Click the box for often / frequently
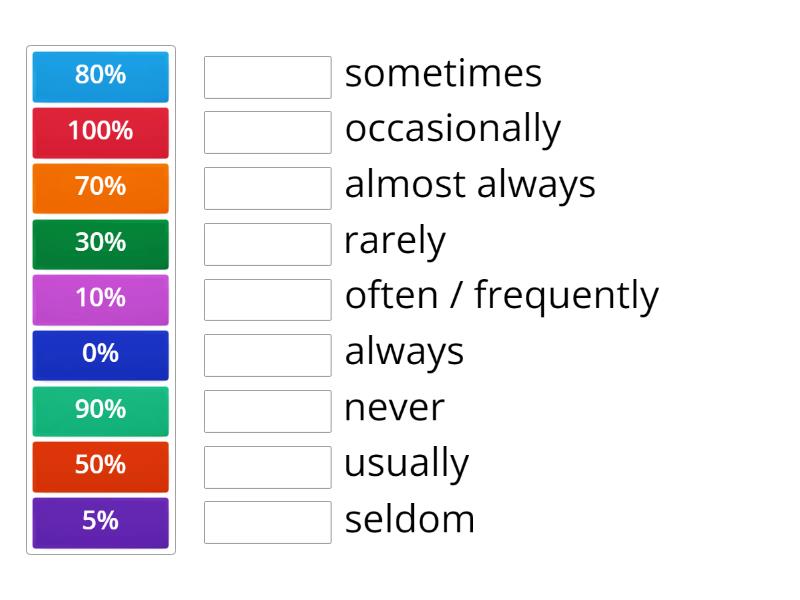This screenshot has height=600, width=800. [x=267, y=299]
